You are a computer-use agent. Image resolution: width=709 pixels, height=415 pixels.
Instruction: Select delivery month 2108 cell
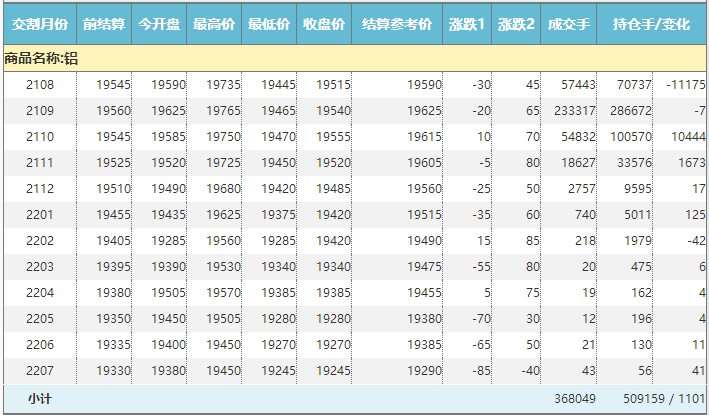click(x=40, y=85)
